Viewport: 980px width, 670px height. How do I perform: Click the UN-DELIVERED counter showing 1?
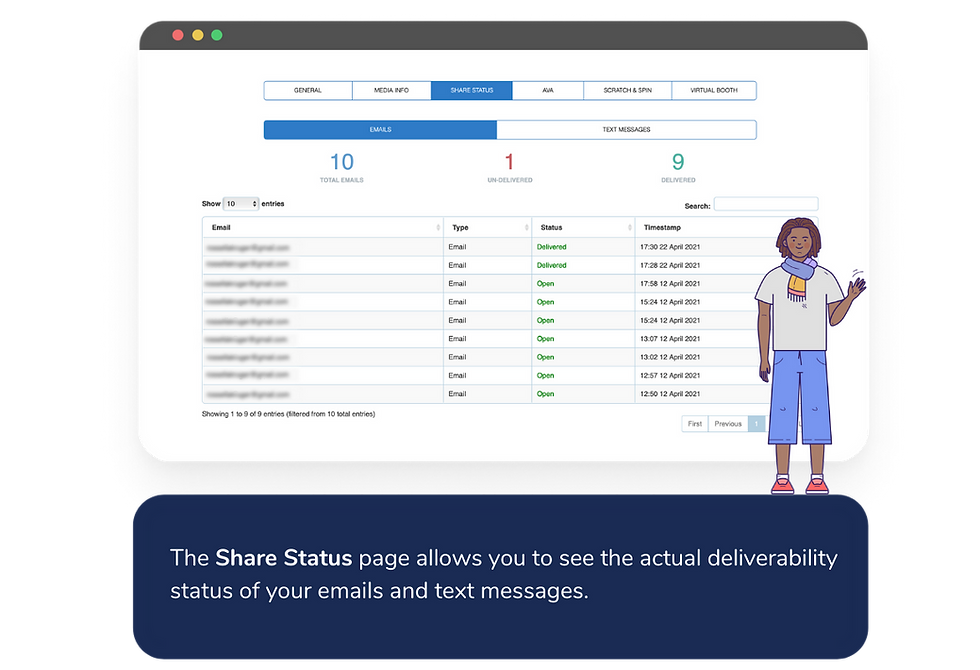[508, 168]
